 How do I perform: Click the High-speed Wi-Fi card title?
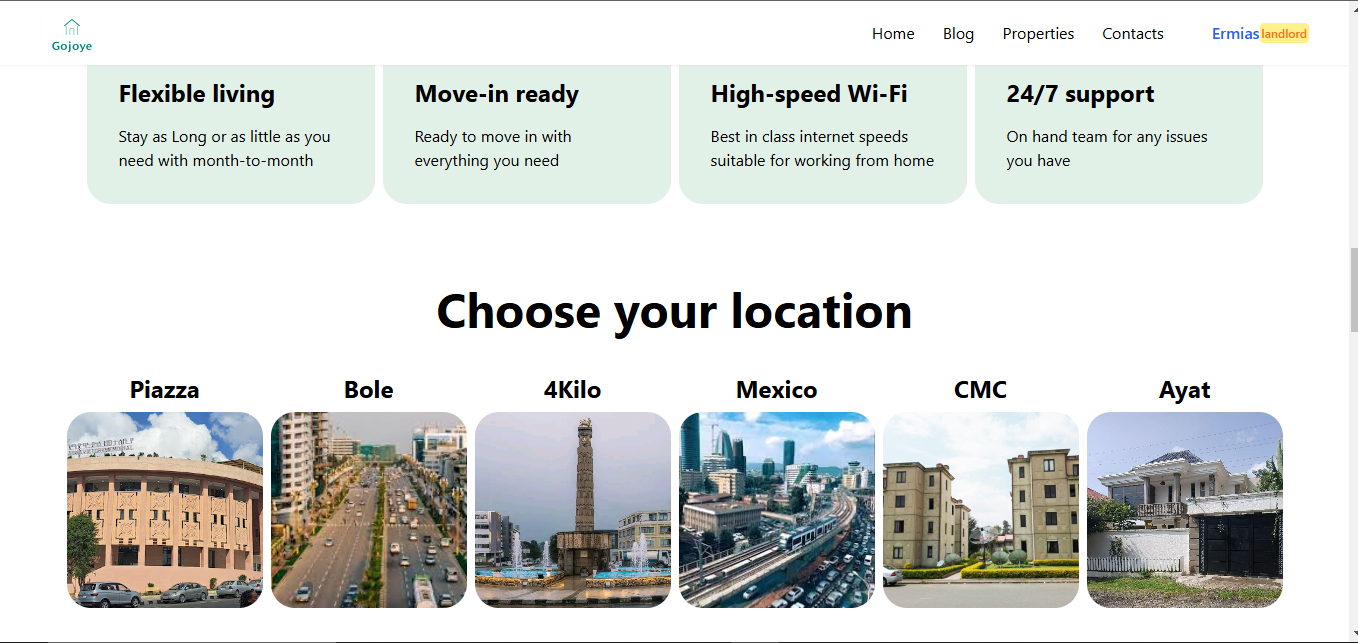(809, 94)
